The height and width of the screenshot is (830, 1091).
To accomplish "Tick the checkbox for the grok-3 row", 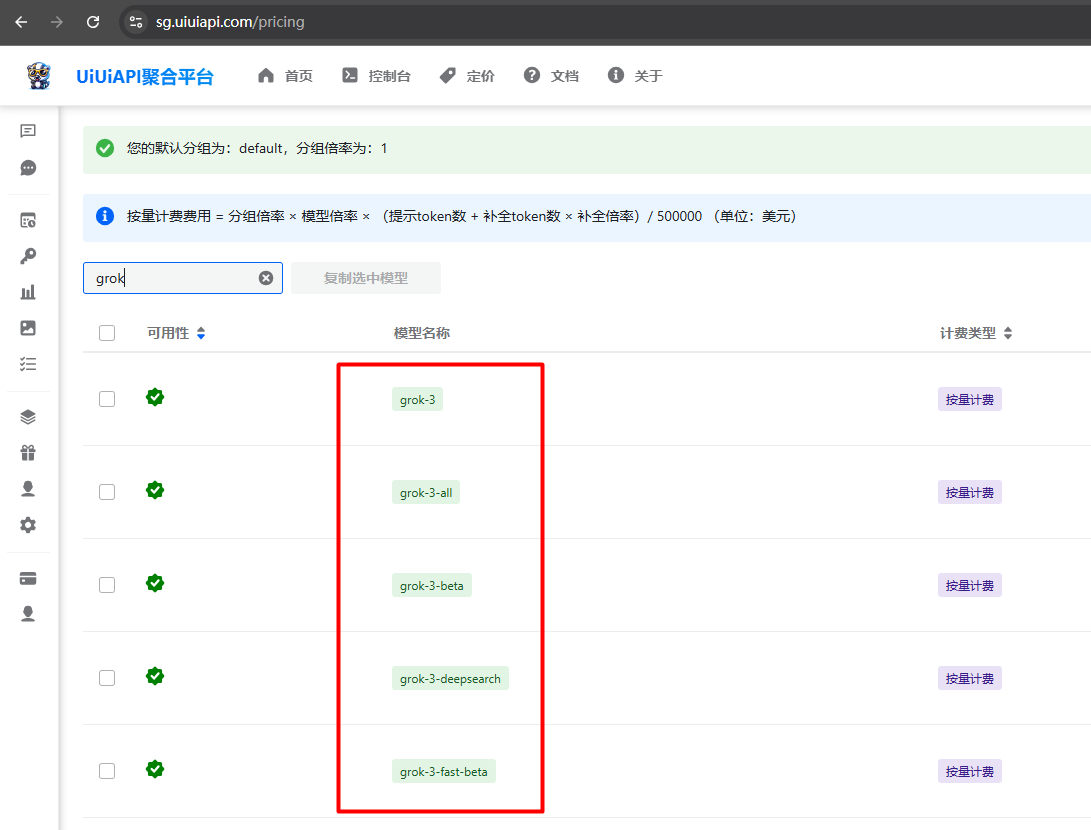I will (x=107, y=397).
